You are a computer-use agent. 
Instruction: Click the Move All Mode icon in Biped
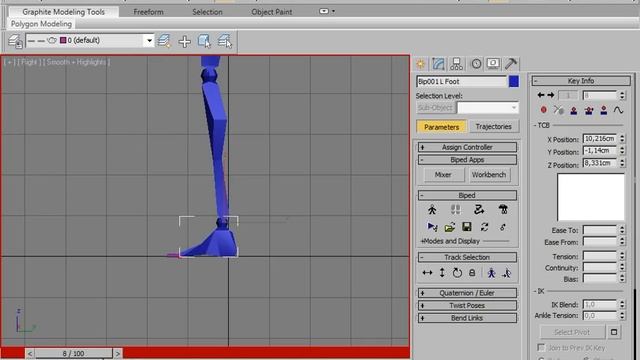point(503,227)
